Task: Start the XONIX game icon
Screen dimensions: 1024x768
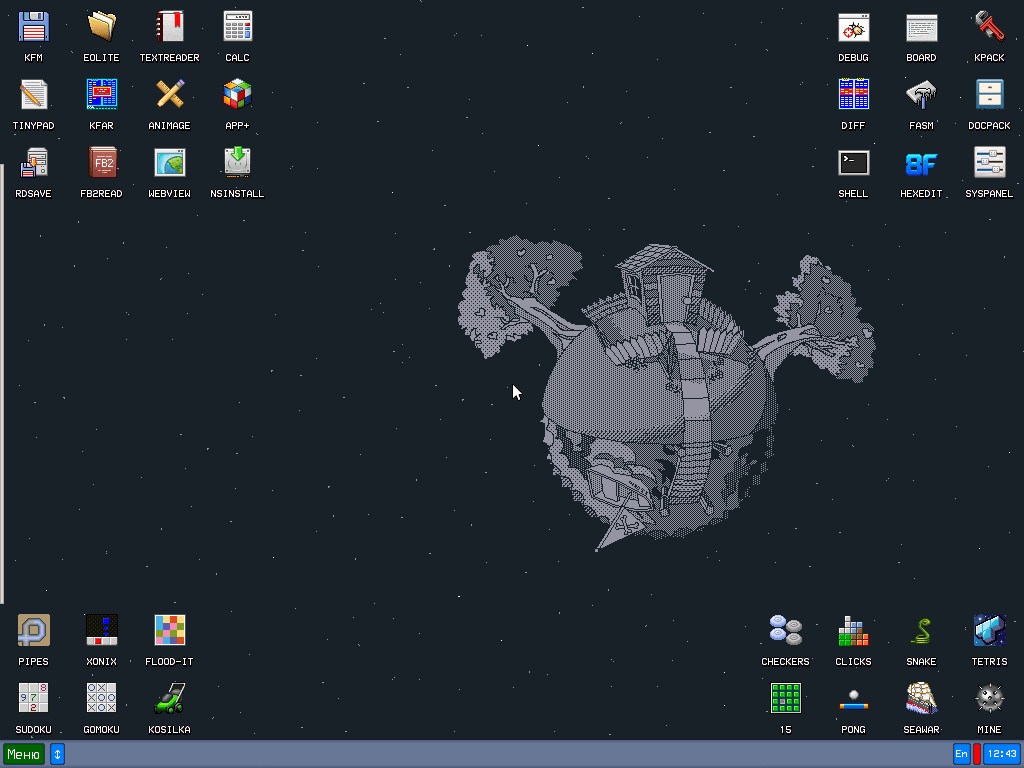Action: pyautogui.click(x=101, y=631)
